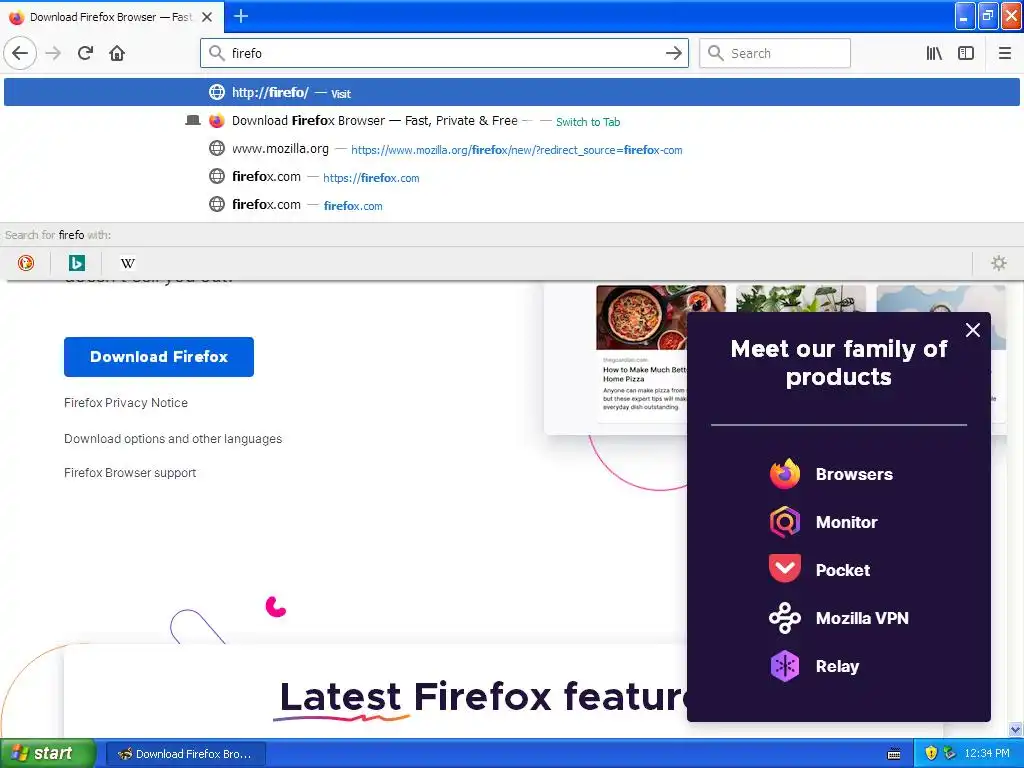The height and width of the screenshot is (768, 1024).
Task: Switch to tab Download Firefox Browser suggestion
Action: coord(511,121)
